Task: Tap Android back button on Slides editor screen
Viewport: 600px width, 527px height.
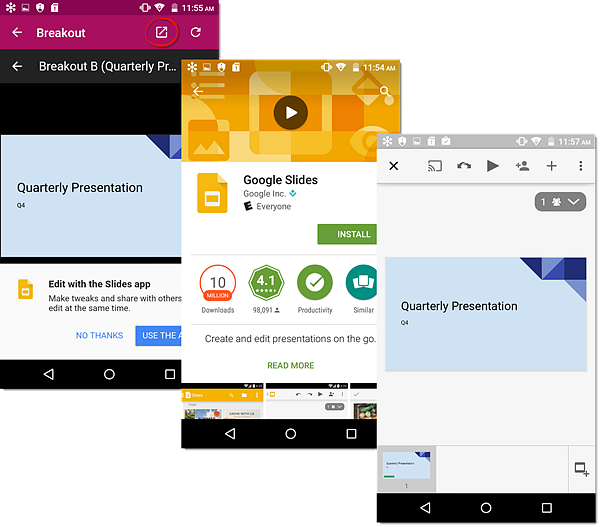Action: [425, 508]
